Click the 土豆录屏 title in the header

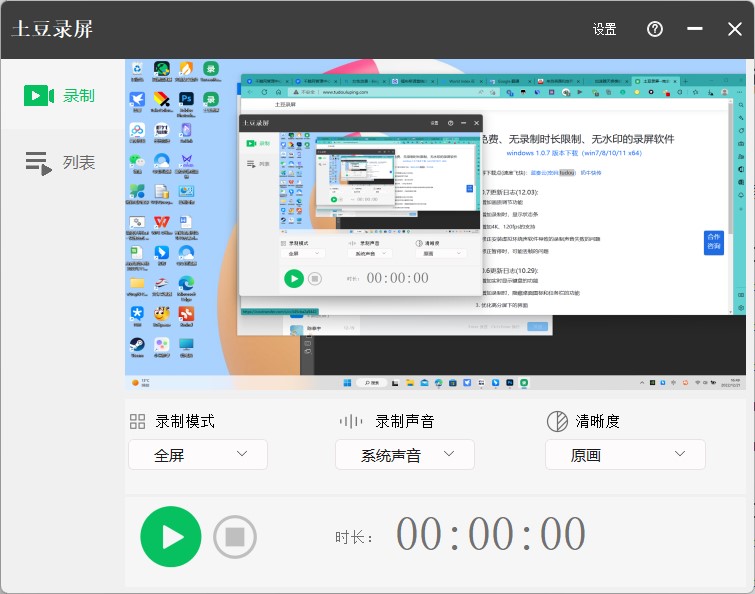(52, 29)
